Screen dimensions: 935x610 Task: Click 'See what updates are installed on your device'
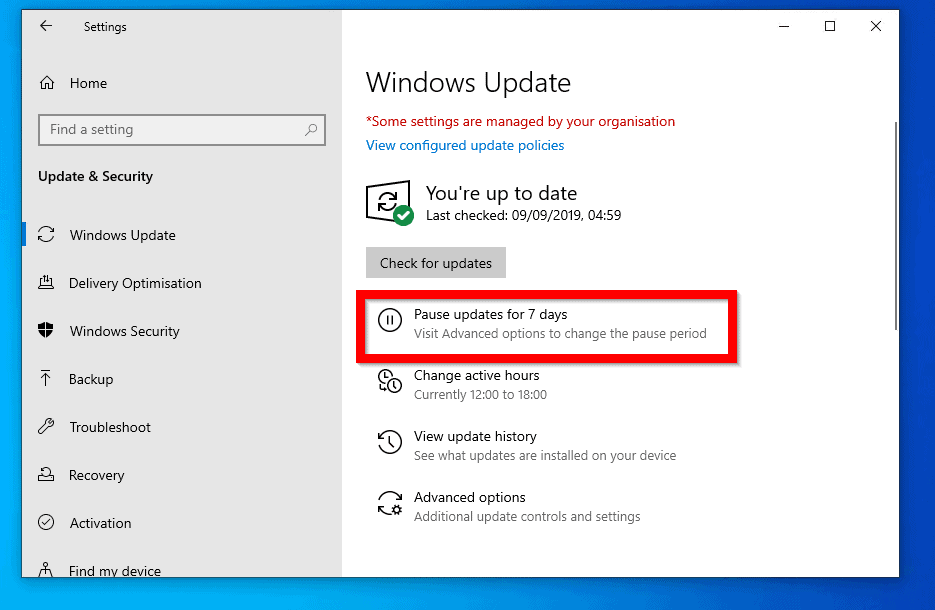pyautogui.click(x=545, y=456)
